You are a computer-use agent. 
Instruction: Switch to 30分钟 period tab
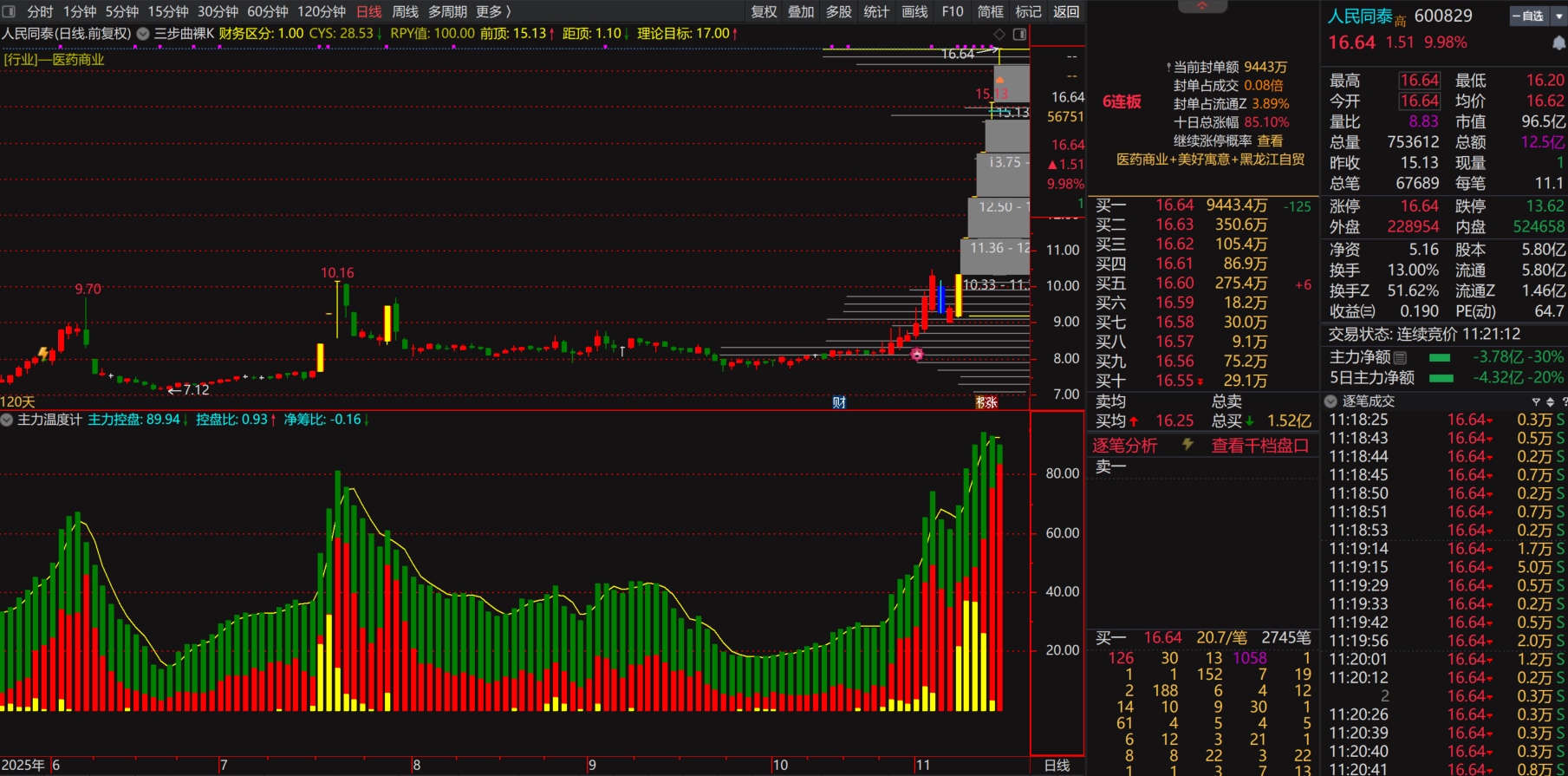point(218,11)
